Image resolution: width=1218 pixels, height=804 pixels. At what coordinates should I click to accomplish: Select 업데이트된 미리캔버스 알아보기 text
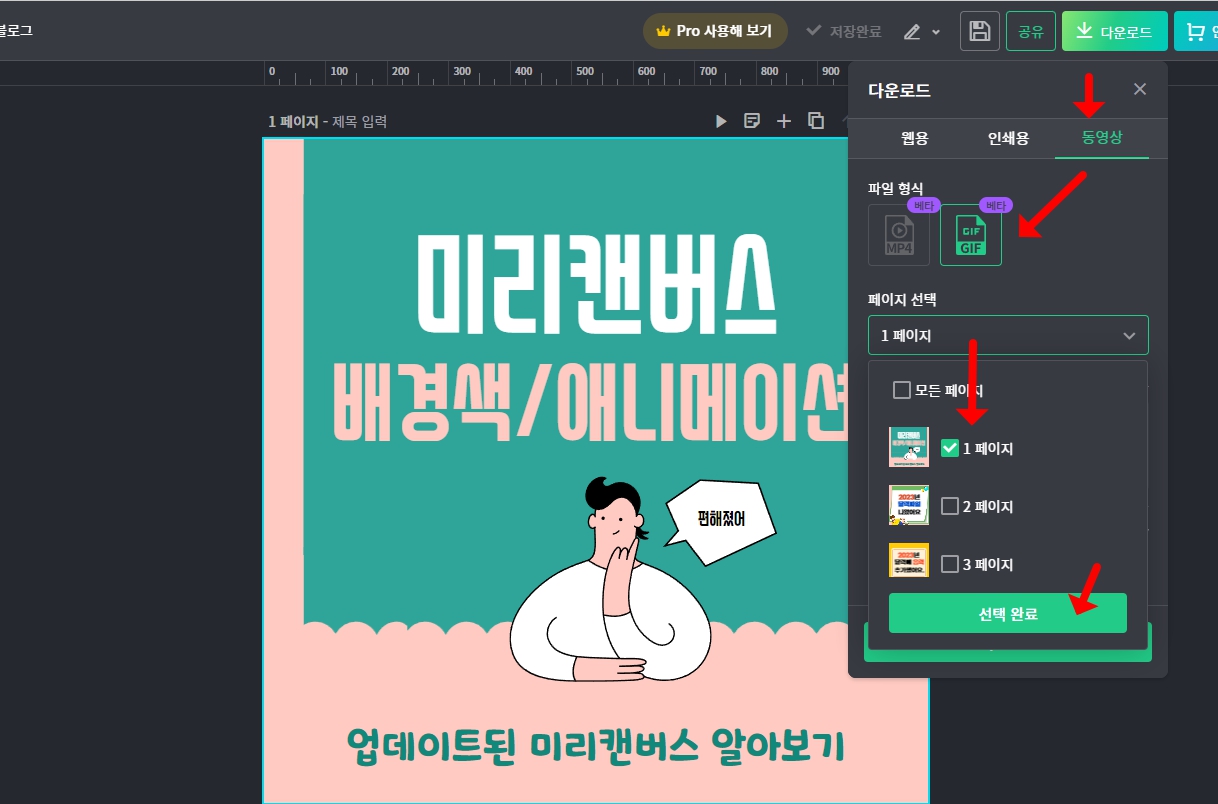pyautogui.click(x=596, y=746)
